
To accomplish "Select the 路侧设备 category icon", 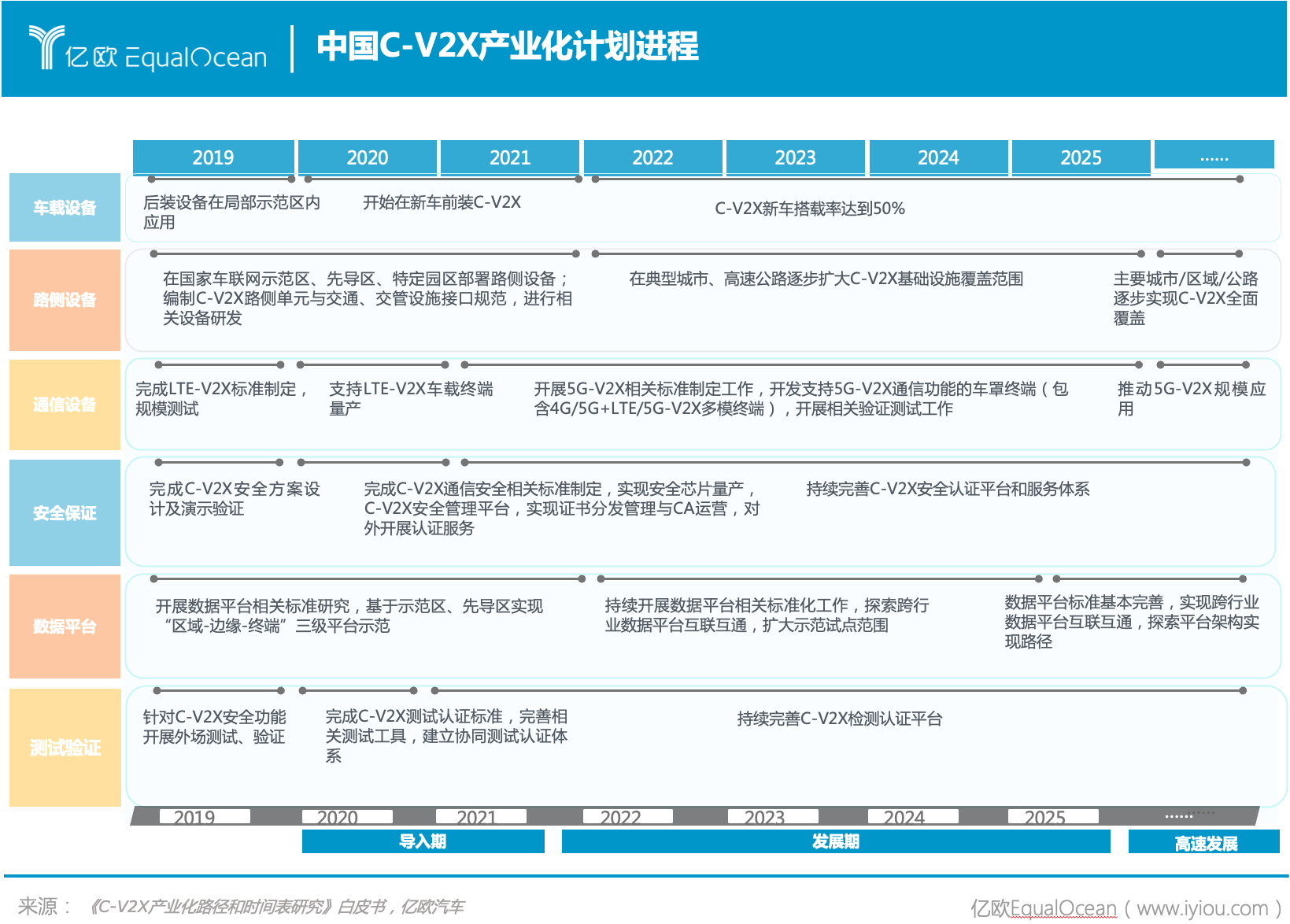I will [64, 300].
